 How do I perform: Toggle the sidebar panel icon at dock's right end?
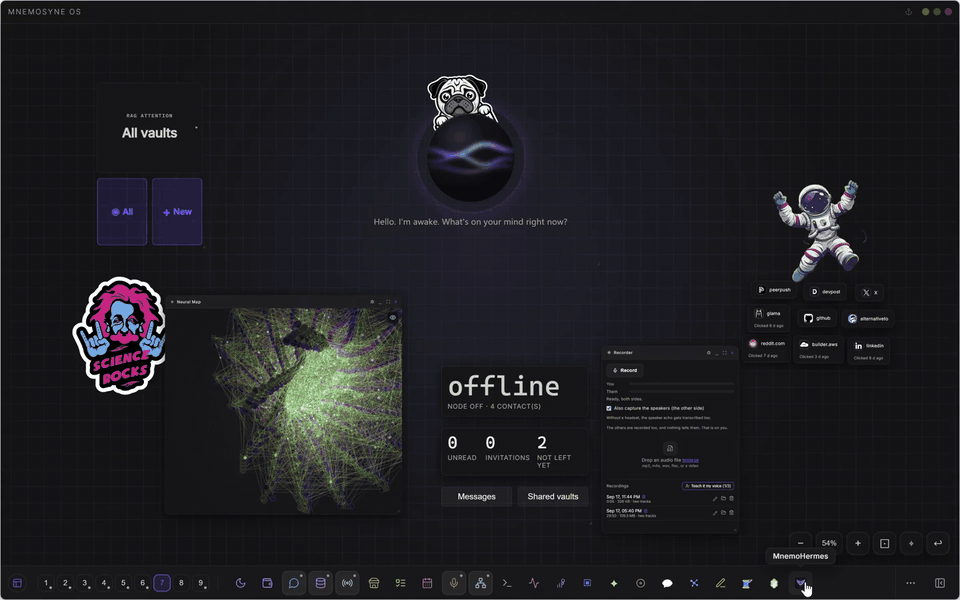(940, 583)
